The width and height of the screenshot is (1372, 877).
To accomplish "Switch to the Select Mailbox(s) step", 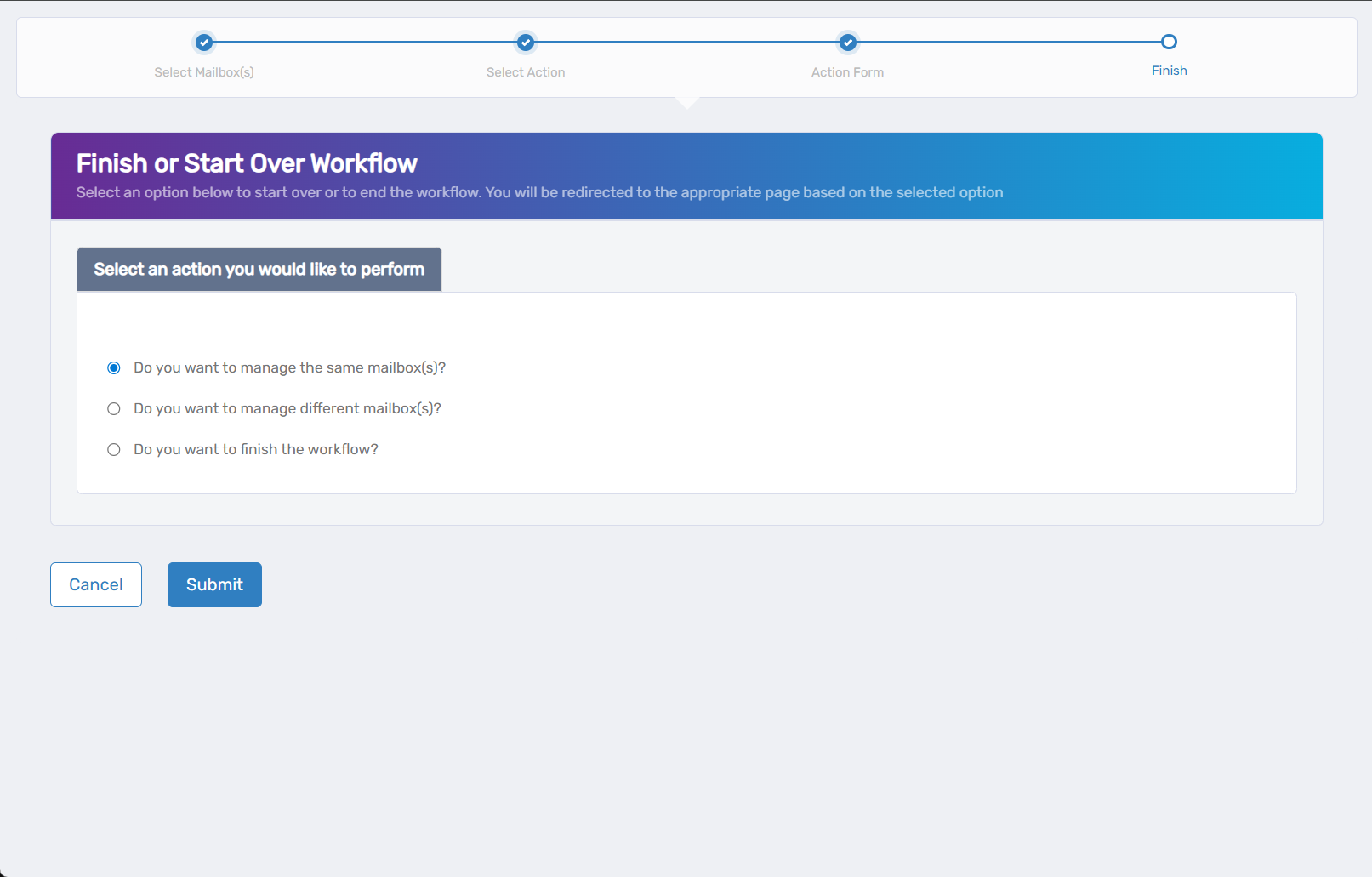I will 204,71.
